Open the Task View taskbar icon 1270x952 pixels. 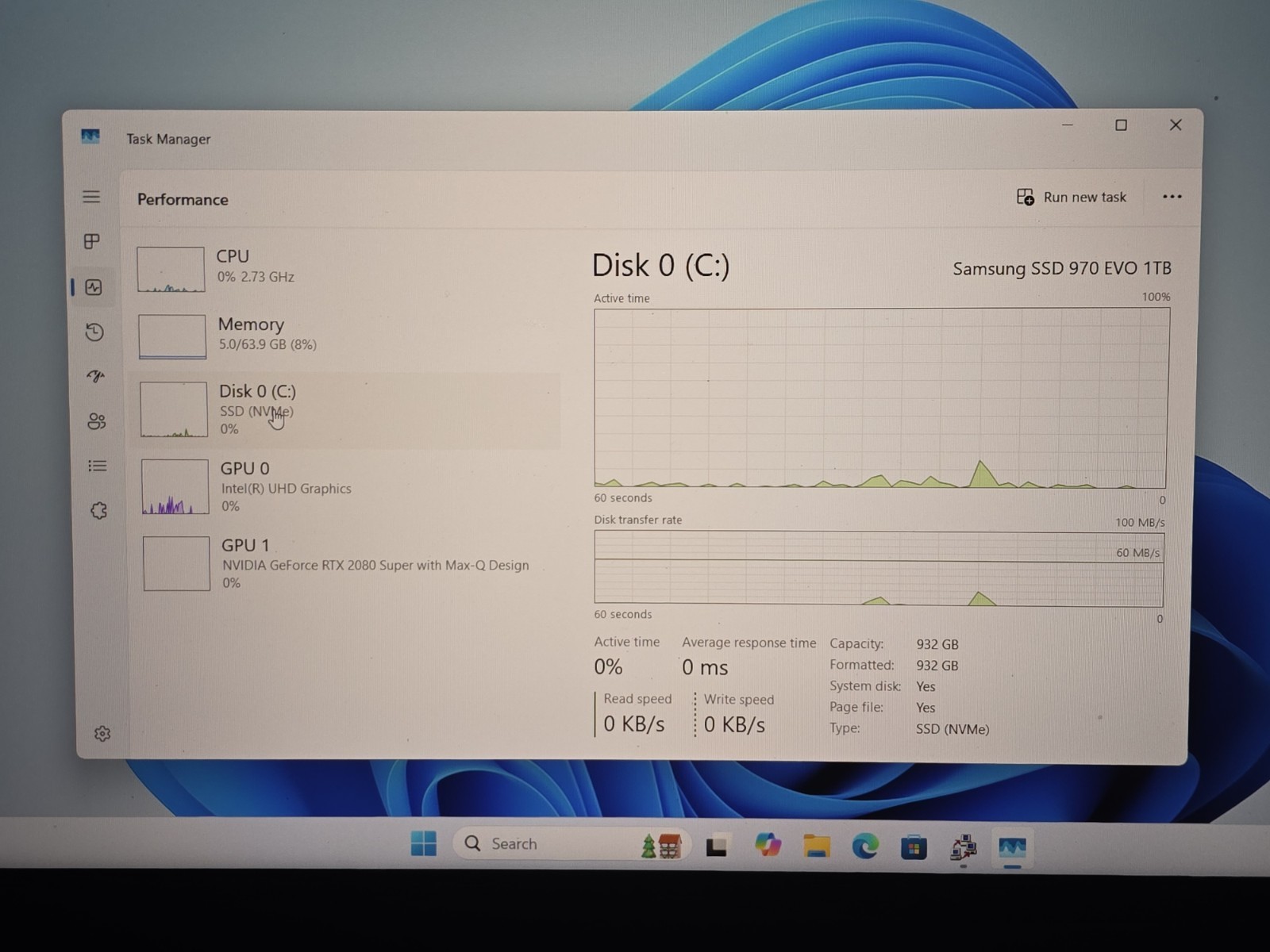(717, 846)
